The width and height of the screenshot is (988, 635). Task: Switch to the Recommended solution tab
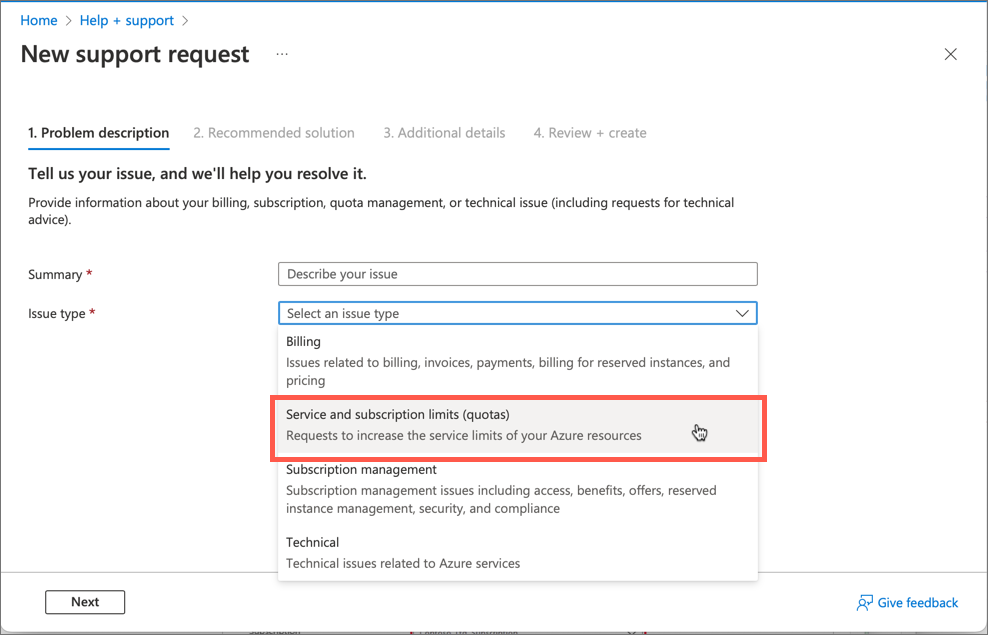(274, 132)
